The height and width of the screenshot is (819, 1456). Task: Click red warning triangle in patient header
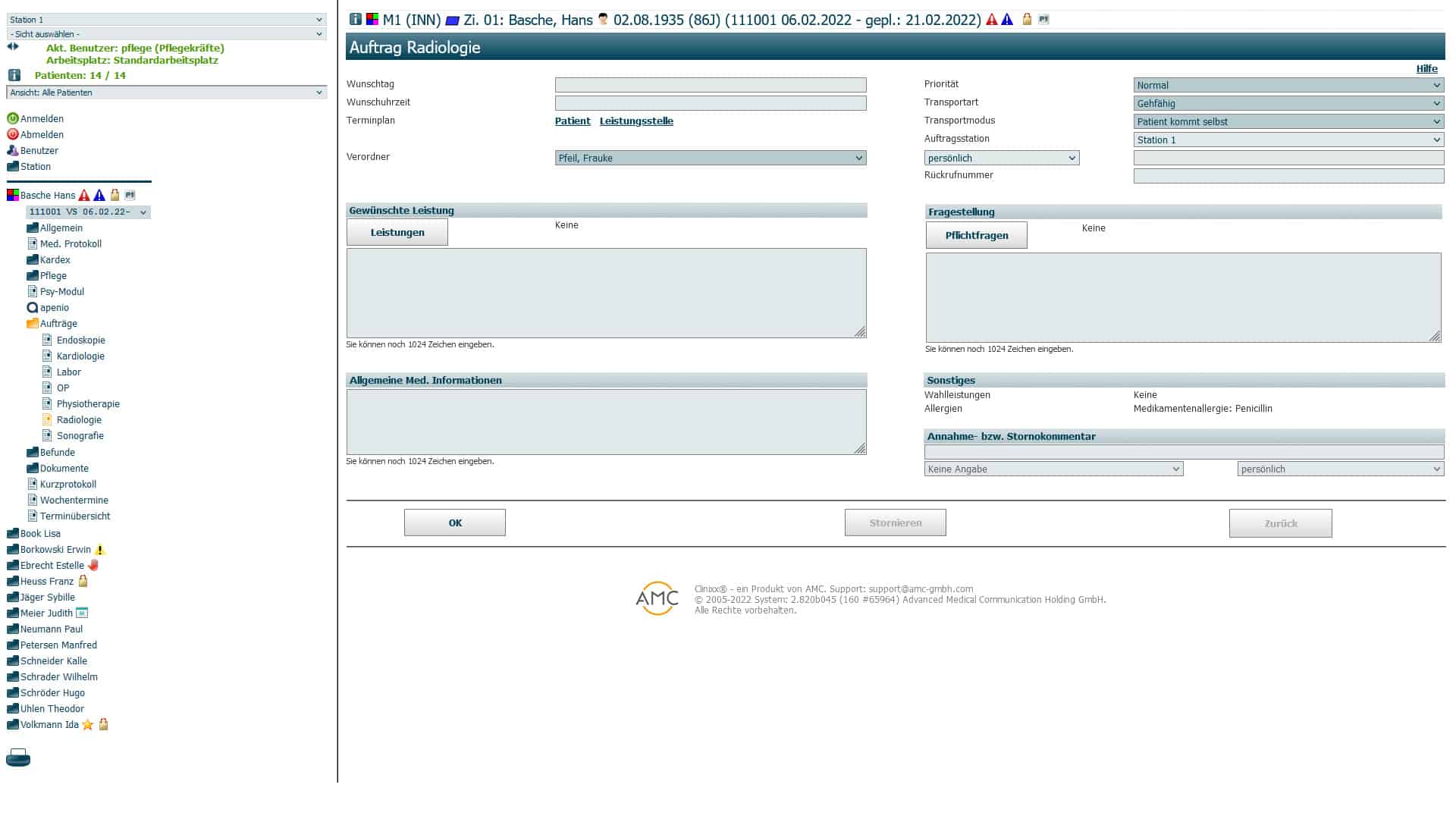(991, 20)
